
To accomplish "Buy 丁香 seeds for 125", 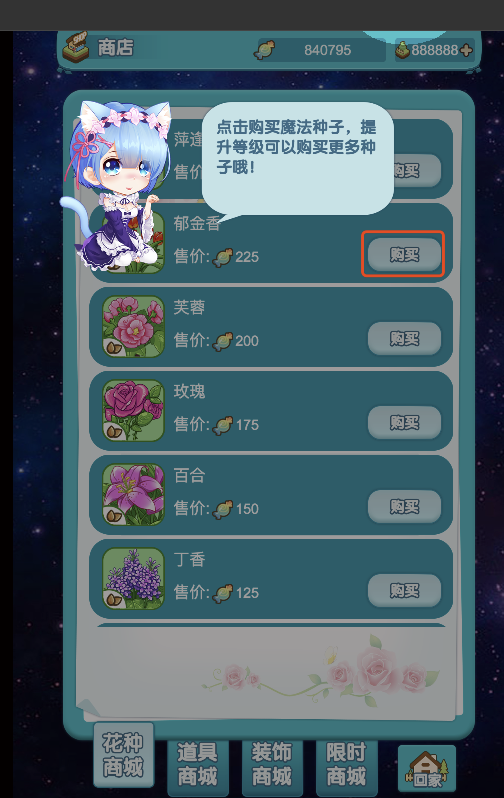I will click(404, 590).
